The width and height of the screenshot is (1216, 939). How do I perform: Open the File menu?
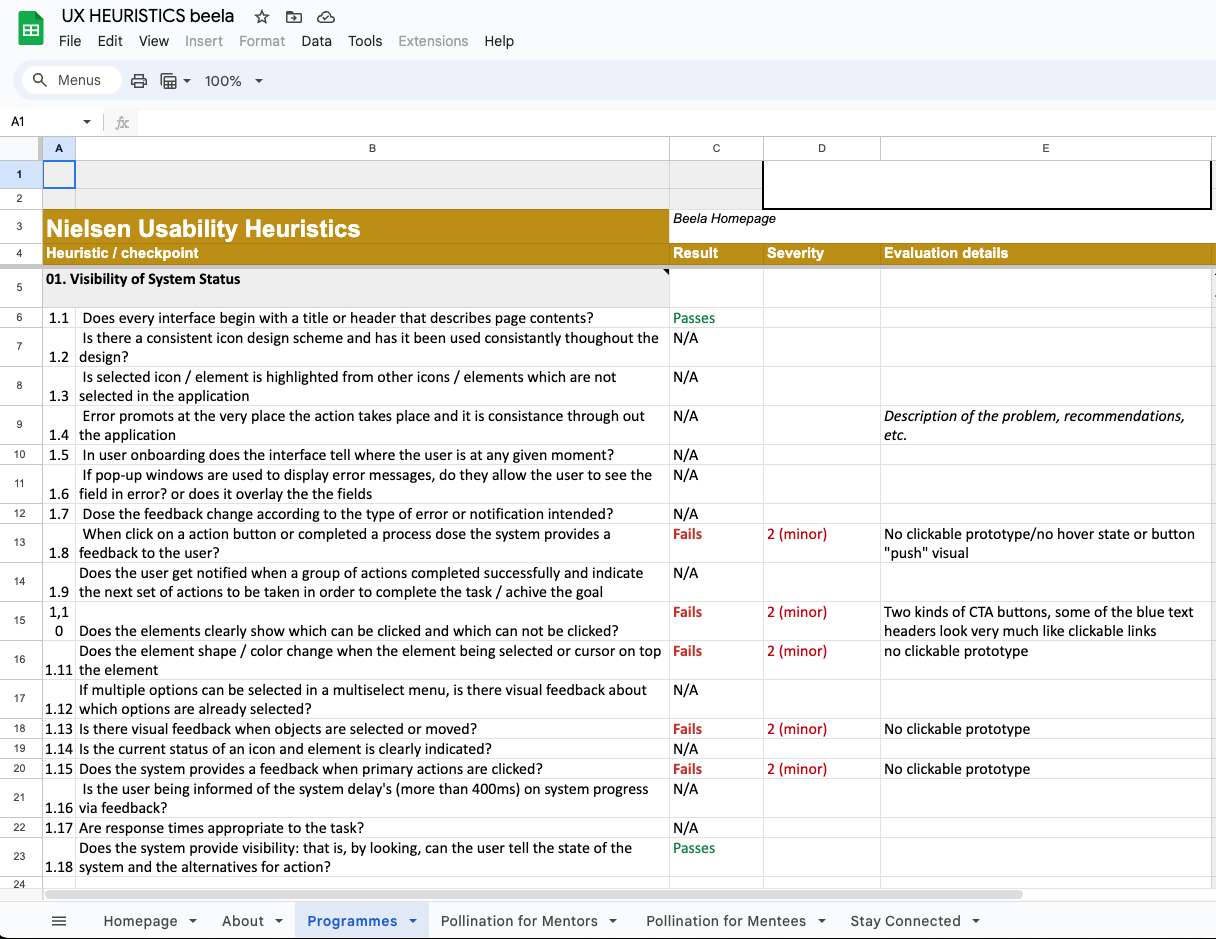[x=70, y=41]
